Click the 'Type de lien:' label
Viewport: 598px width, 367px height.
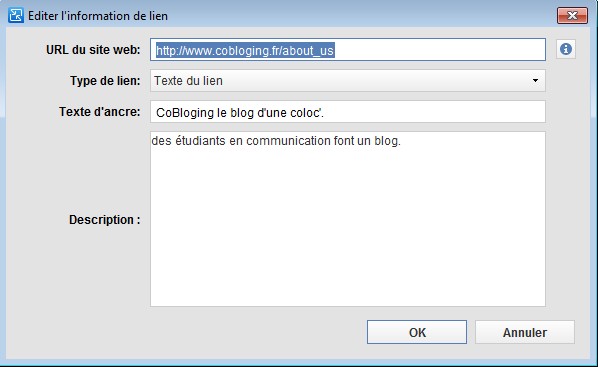105,81
